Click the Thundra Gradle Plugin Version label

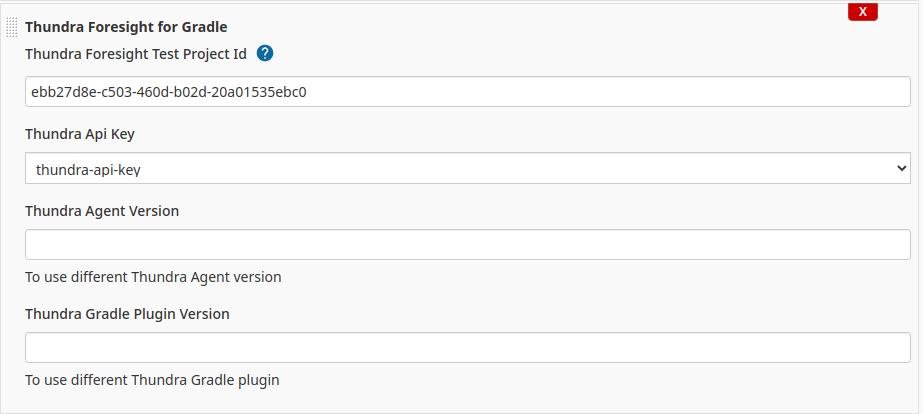(127, 314)
